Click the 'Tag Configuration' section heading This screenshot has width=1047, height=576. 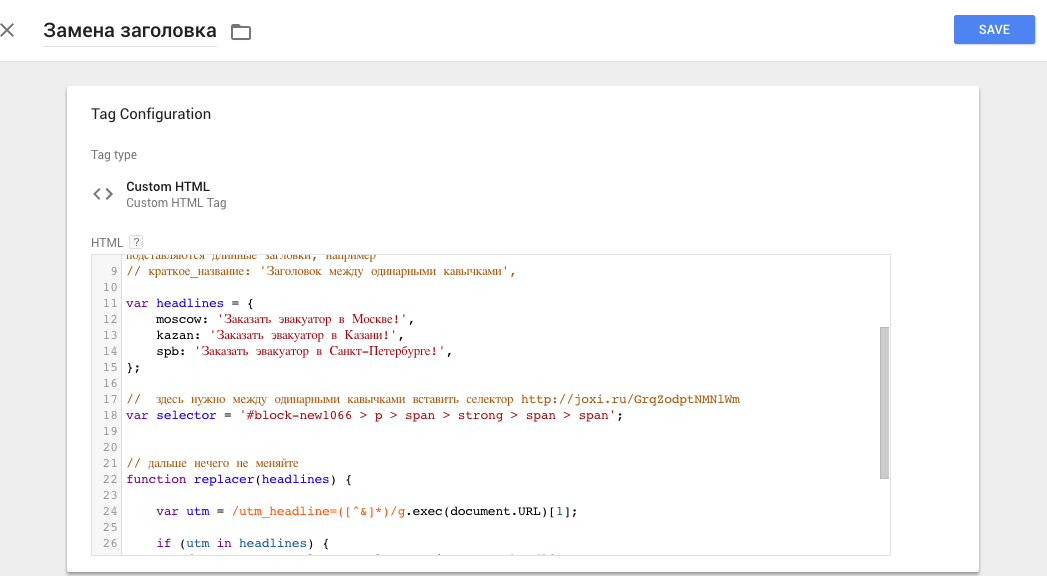(x=151, y=114)
